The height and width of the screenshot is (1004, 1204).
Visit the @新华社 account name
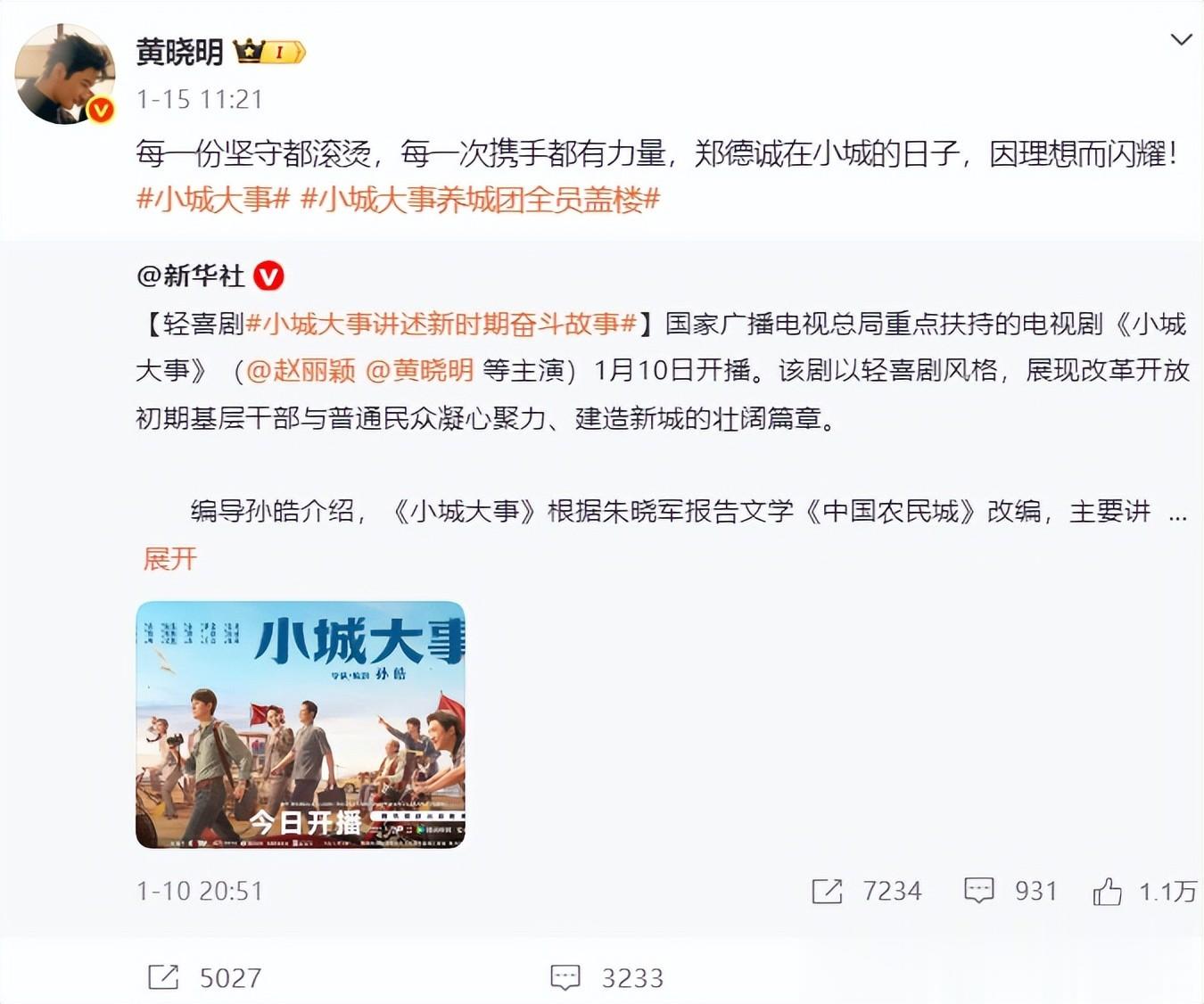[191, 276]
